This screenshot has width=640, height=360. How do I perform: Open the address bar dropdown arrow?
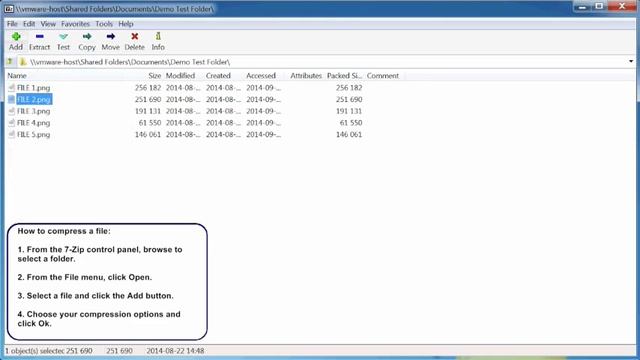[631, 62]
